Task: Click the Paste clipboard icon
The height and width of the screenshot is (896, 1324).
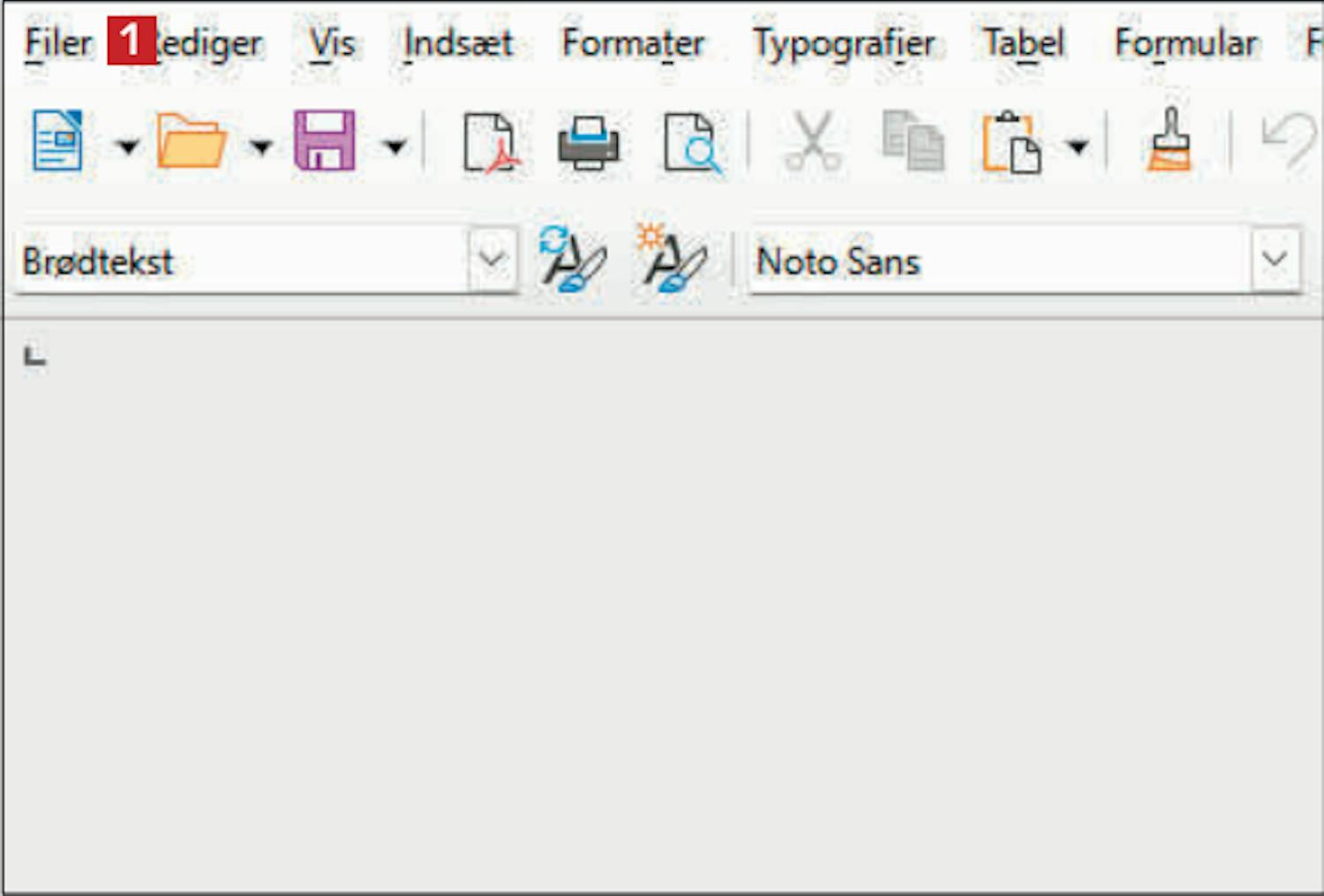Action: tap(1012, 141)
